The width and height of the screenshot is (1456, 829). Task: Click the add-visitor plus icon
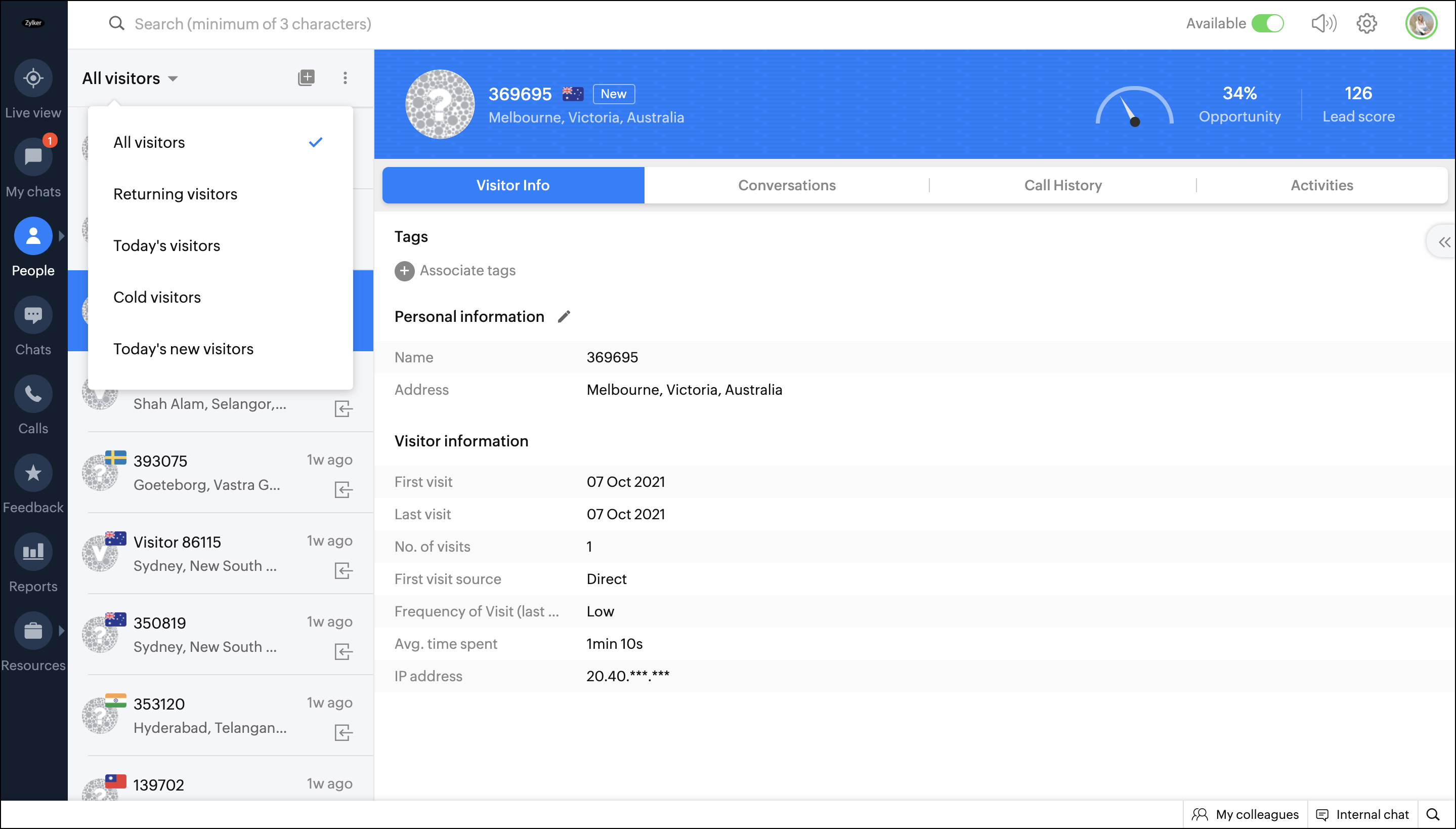(x=306, y=78)
